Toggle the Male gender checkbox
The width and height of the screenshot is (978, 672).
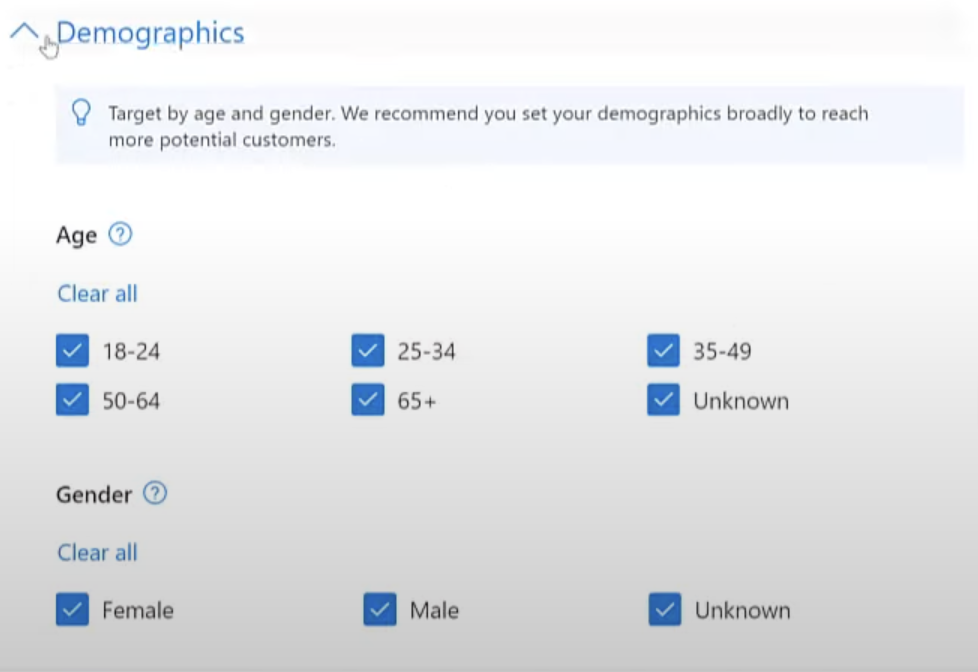(x=380, y=609)
